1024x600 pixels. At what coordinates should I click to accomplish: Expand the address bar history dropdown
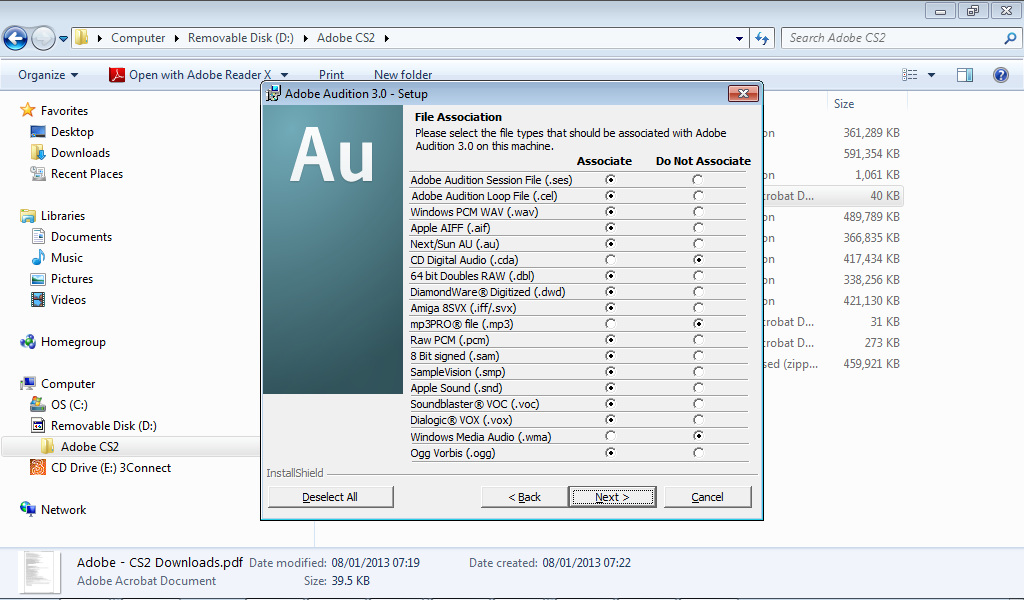(739, 39)
